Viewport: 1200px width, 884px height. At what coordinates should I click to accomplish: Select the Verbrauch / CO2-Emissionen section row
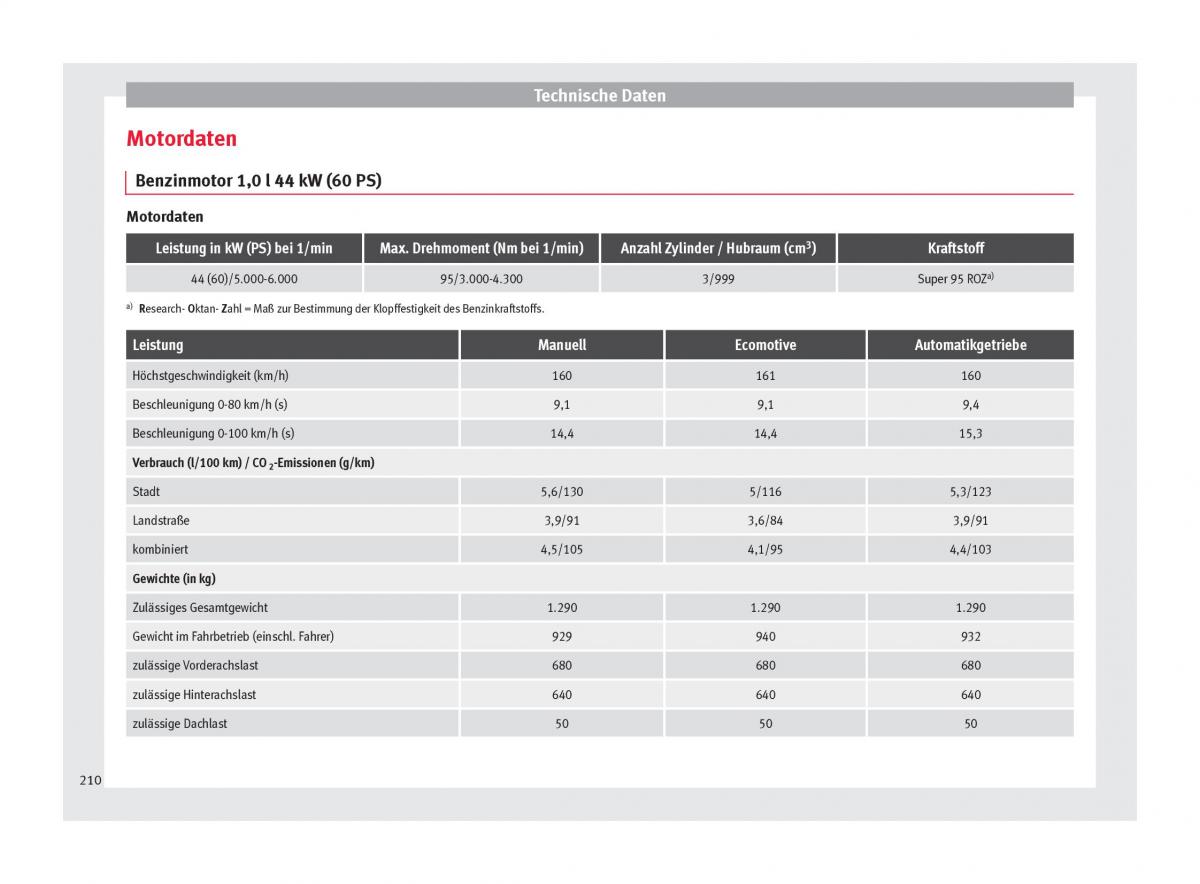pyautogui.click(x=253, y=463)
